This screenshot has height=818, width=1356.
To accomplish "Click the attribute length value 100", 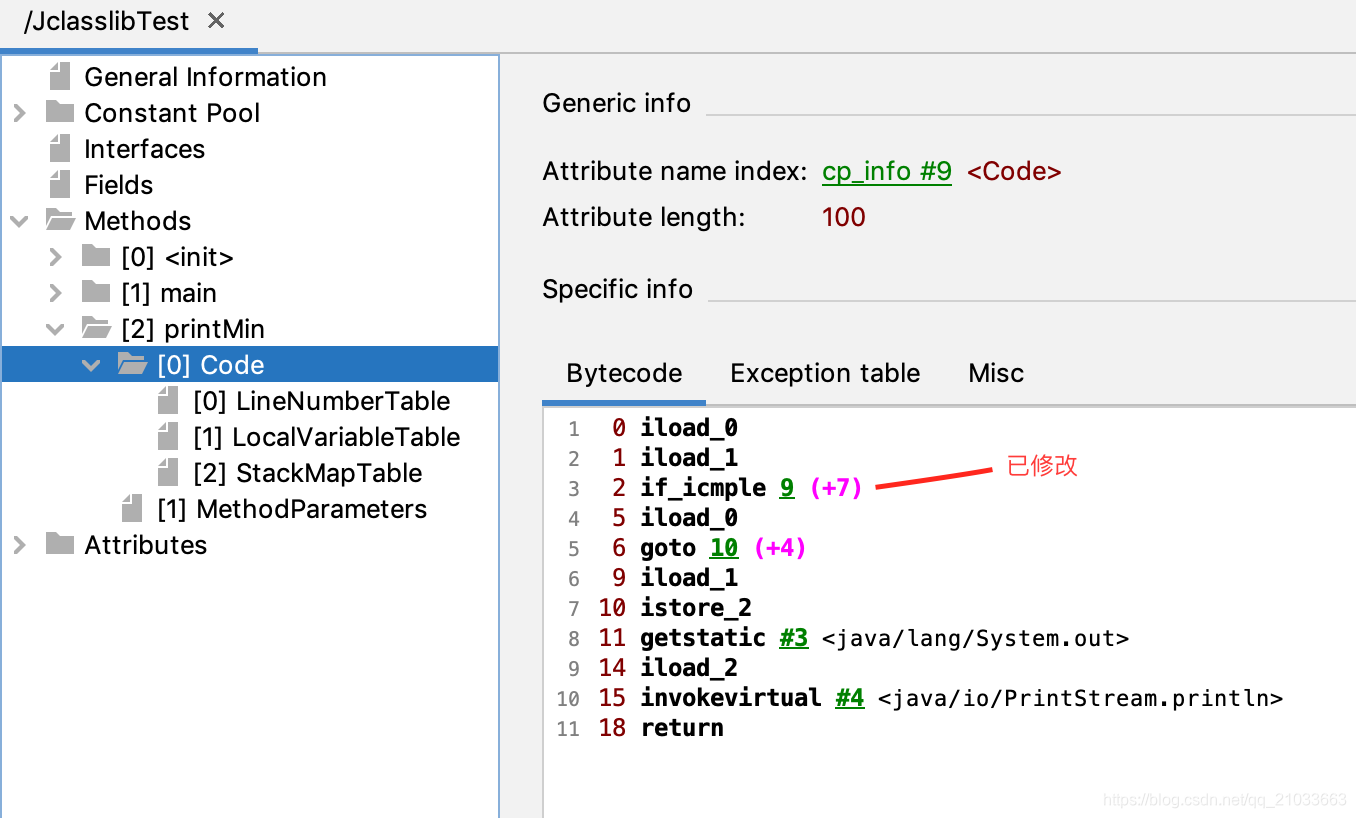I will click(844, 217).
